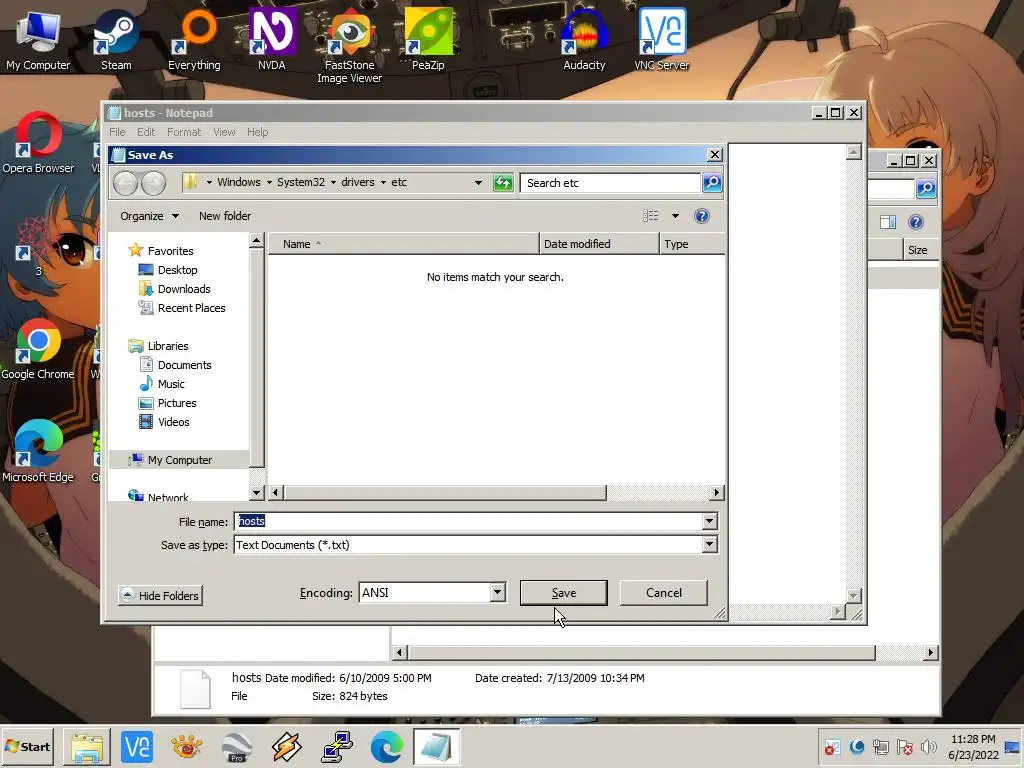Image resolution: width=1024 pixels, height=768 pixels.
Task: Click the VNC taskbar icon
Action: 136,746
